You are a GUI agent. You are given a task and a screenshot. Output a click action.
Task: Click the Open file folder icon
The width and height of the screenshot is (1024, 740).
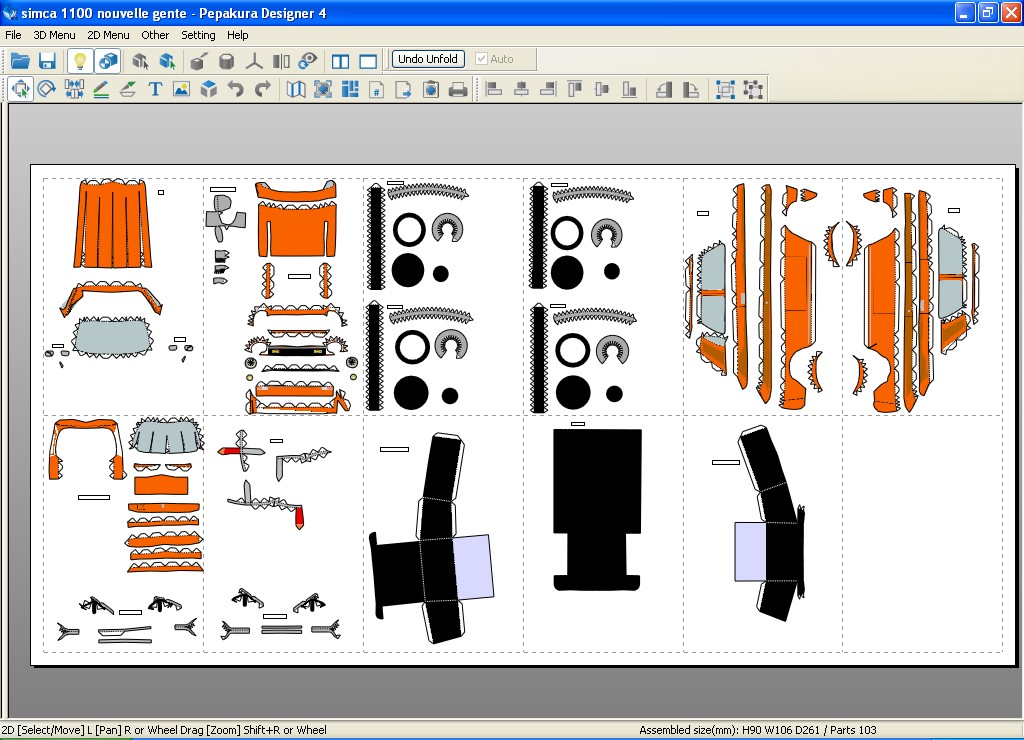coord(20,61)
